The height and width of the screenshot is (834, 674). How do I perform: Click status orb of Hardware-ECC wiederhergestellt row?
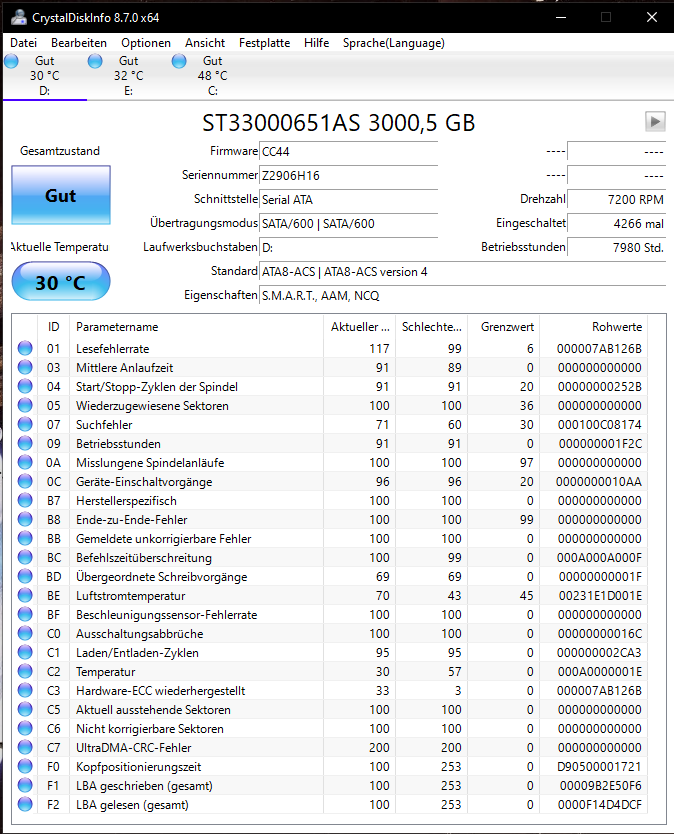tap(25, 690)
